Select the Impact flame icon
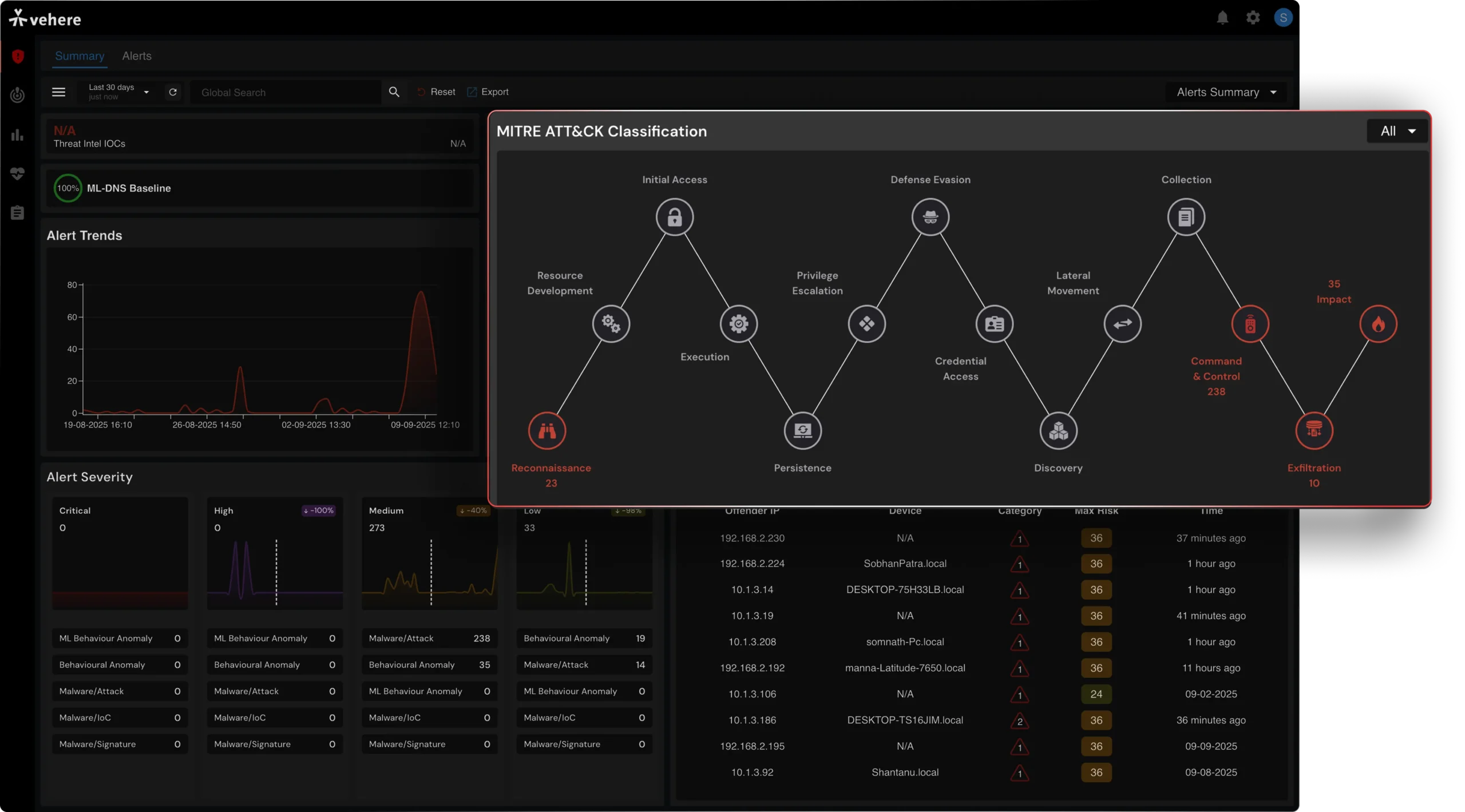The height and width of the screenshot is (812, 1465). coord(1378,324)
